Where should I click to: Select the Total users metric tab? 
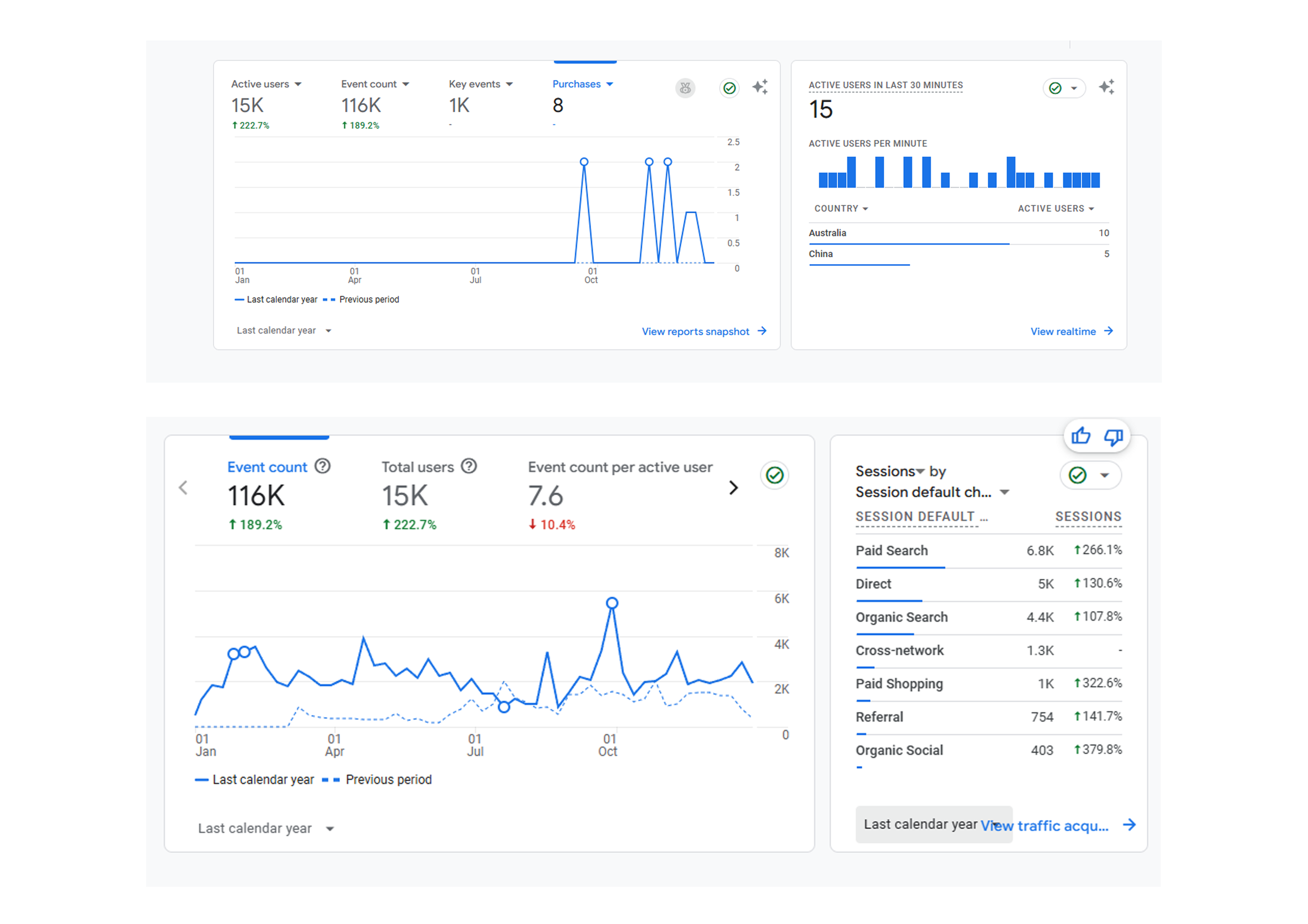(x=418, y=467)
